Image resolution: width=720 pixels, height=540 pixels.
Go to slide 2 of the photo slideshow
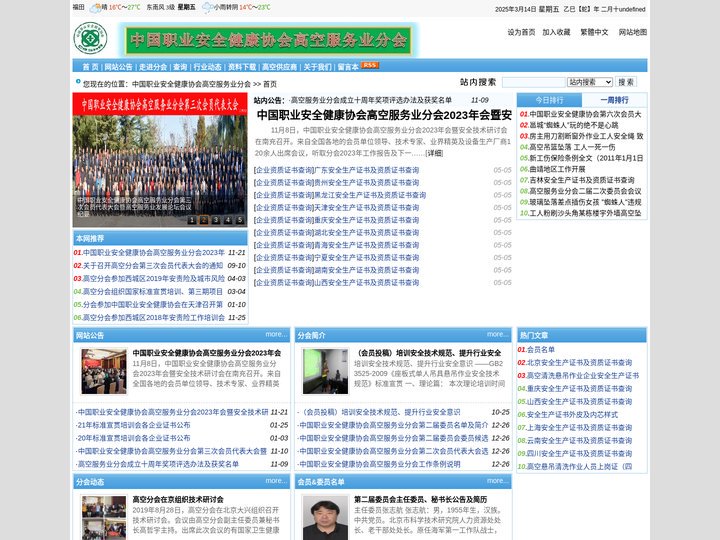(204, 220)
